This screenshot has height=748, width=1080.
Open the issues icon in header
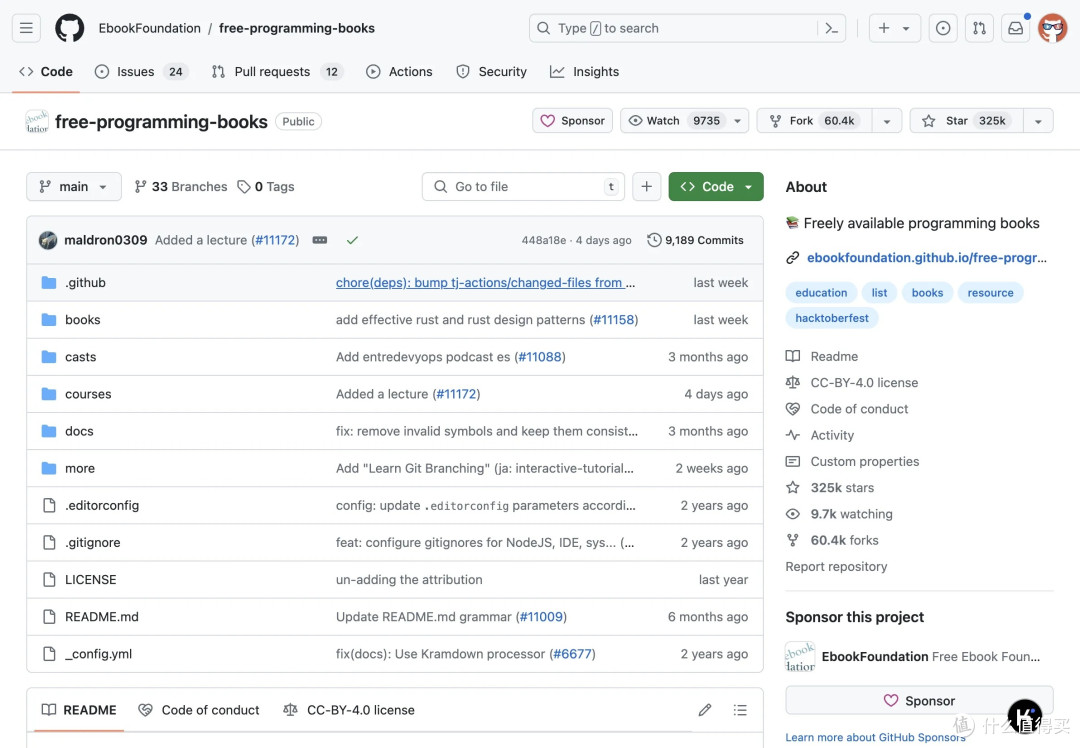point(943,28)
